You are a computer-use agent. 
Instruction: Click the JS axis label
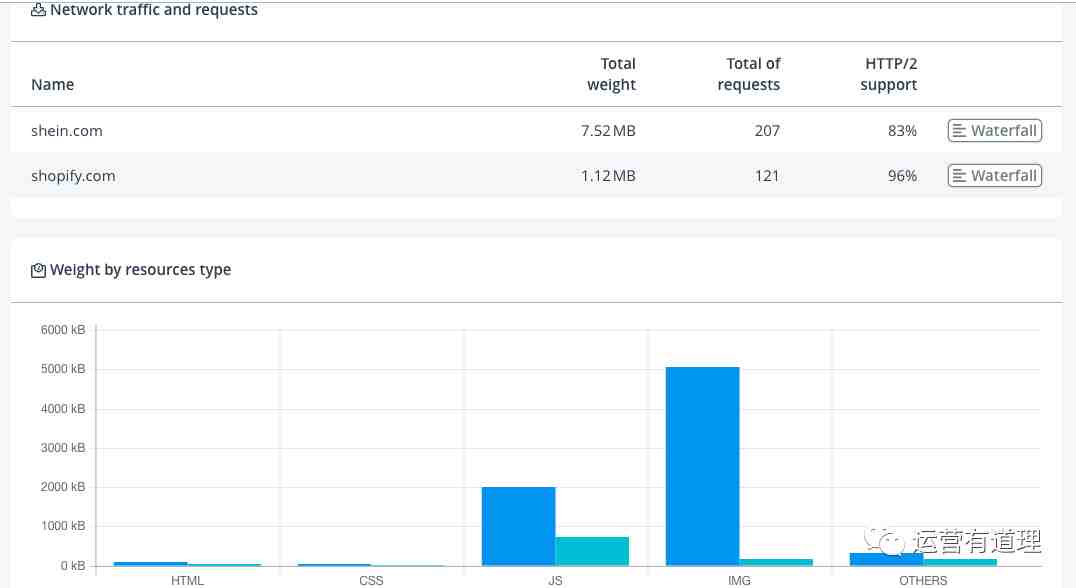(x=555, y=580)
